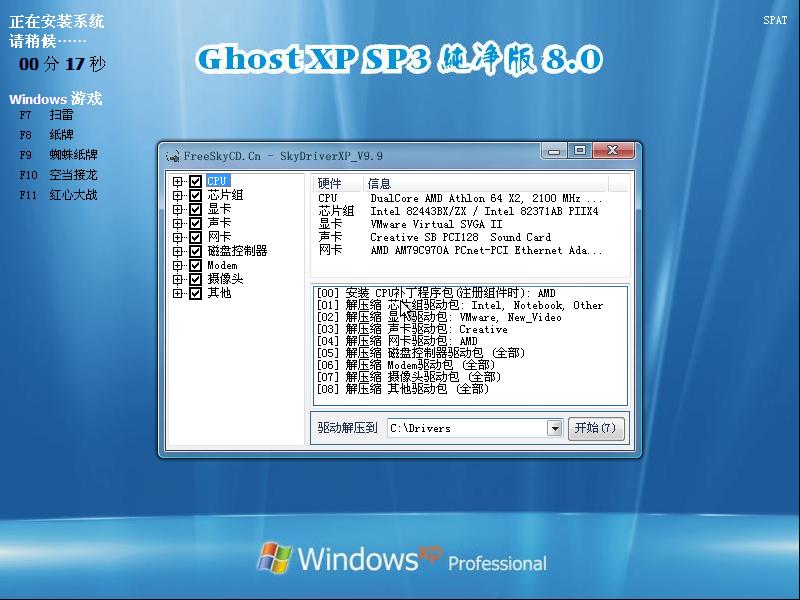Expand the 芯片组 tree node
The image size is (800, 600).
(x=178, y=195)
